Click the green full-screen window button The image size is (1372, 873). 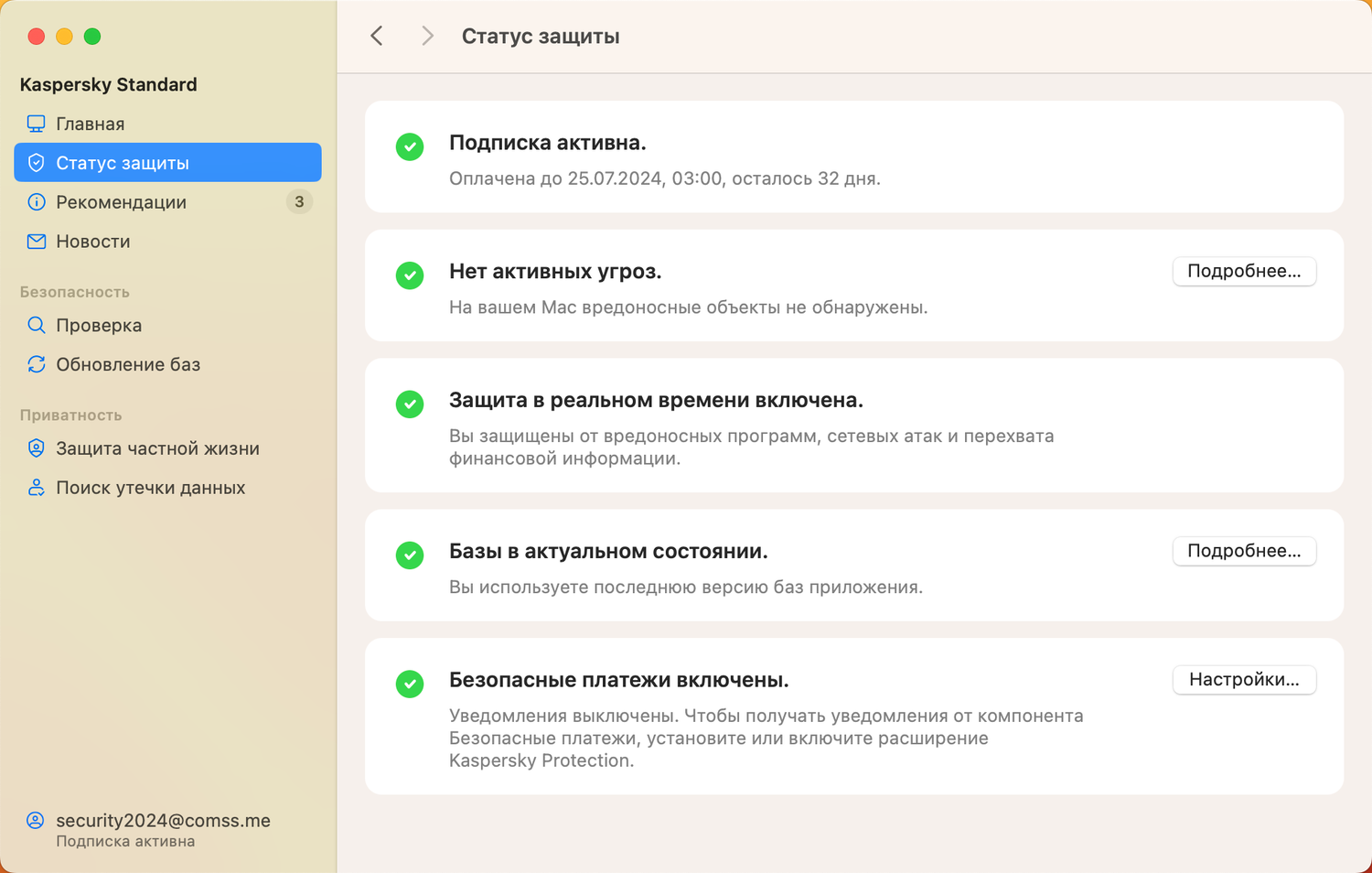click(92, 37)
